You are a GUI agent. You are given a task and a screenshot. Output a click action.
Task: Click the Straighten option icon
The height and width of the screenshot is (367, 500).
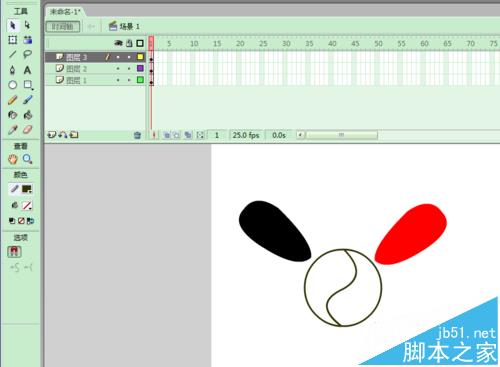click(x=29, y=267)
